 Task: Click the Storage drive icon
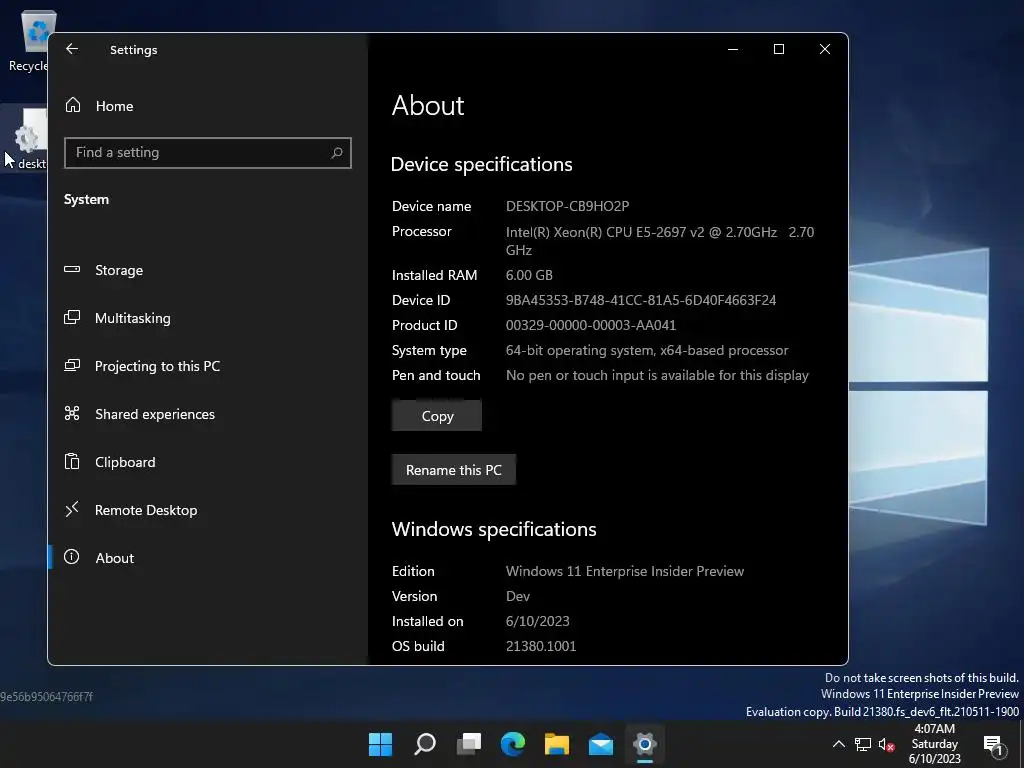tap(72, 269)
